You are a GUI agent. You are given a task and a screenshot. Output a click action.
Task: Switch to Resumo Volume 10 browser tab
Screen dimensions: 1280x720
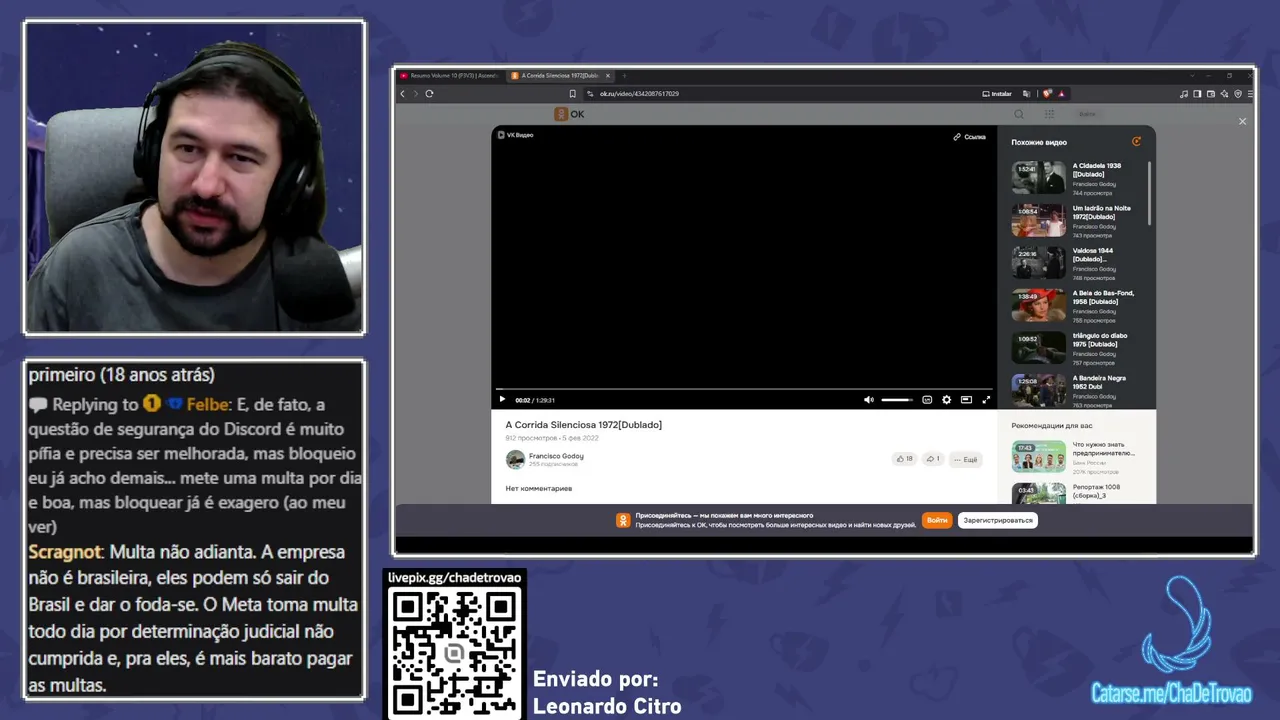[x=448, y=76]
